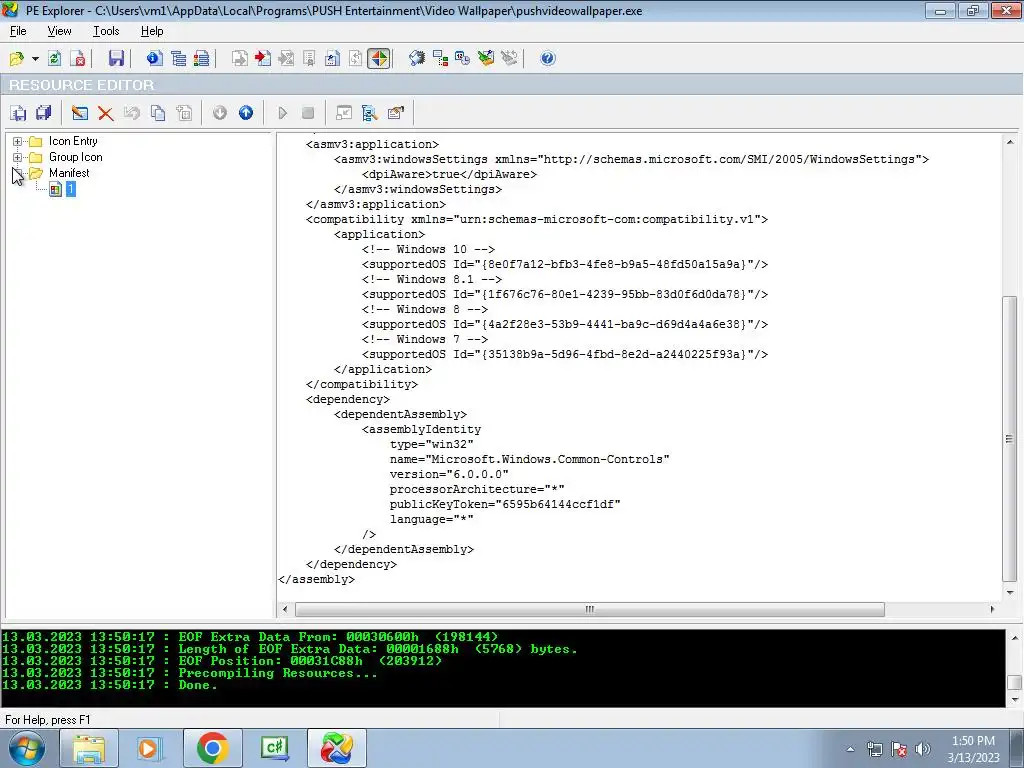
Task: Click the Copy resource icon
Action: (158, 113)
